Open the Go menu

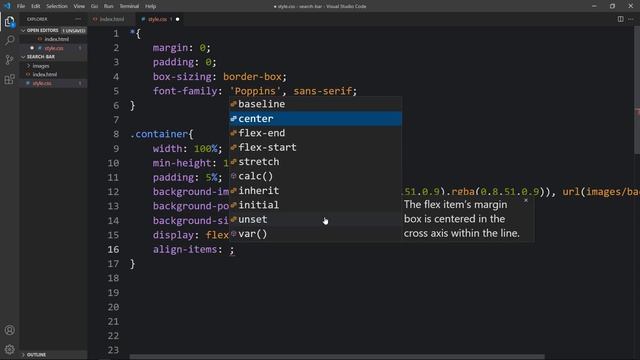pos(94,6)
